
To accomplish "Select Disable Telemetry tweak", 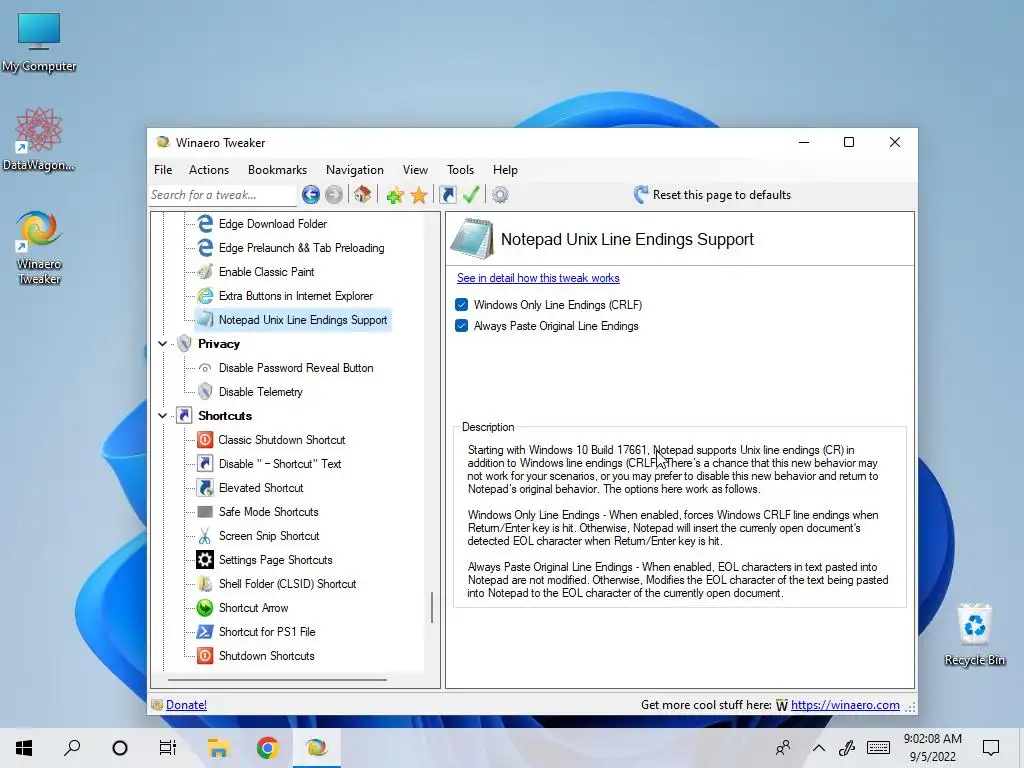I will 261,392.
